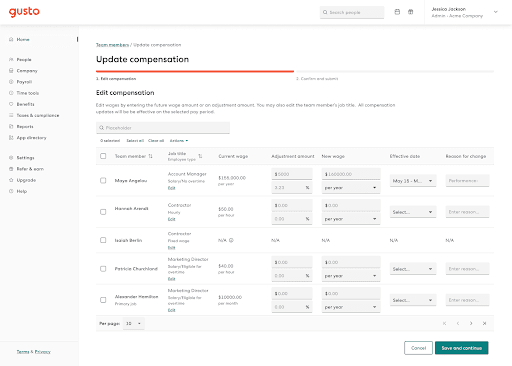The height and width of the screenshot is (366, 512).
Task: Sort by Team member column arrows
Action: (151, 156)
